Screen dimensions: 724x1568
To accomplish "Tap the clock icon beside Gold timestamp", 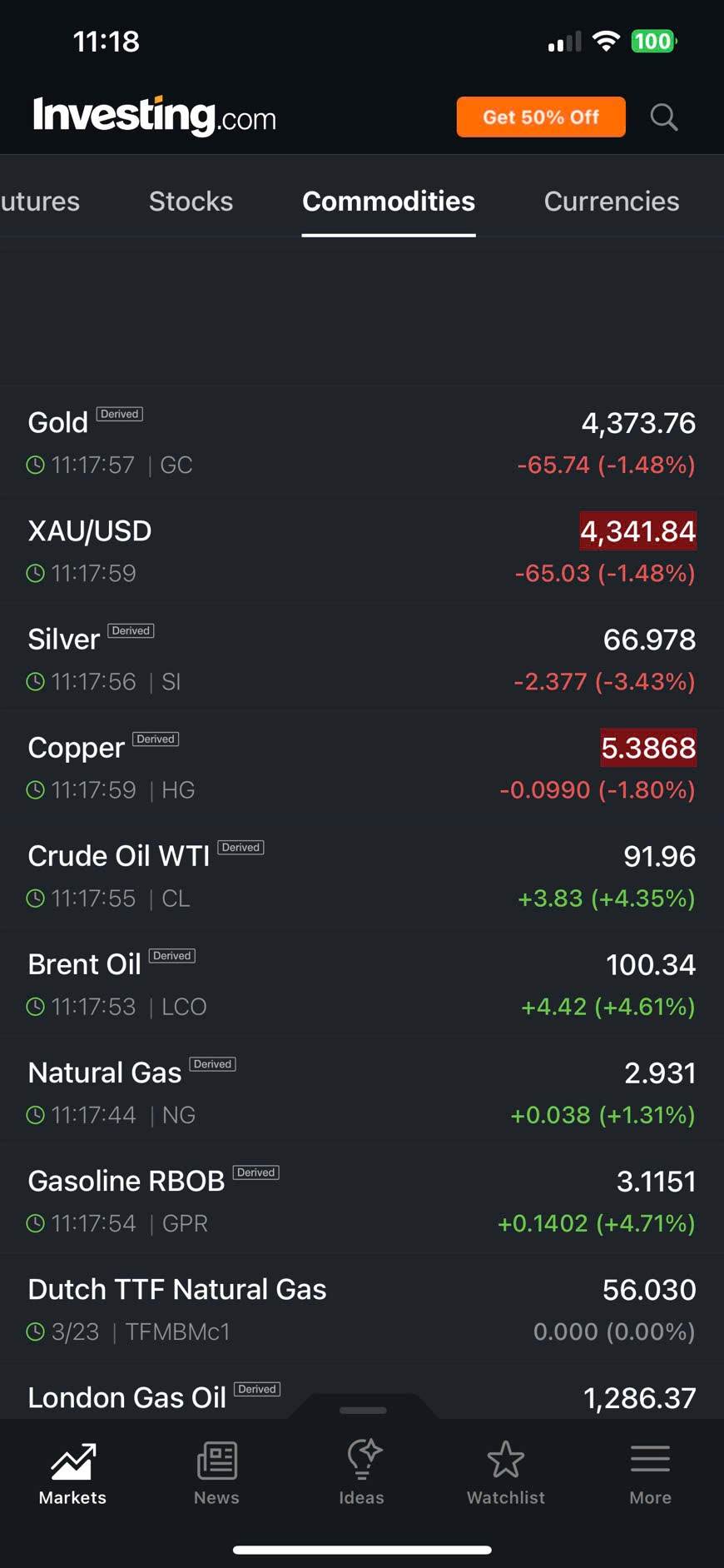I will point(35,465).
